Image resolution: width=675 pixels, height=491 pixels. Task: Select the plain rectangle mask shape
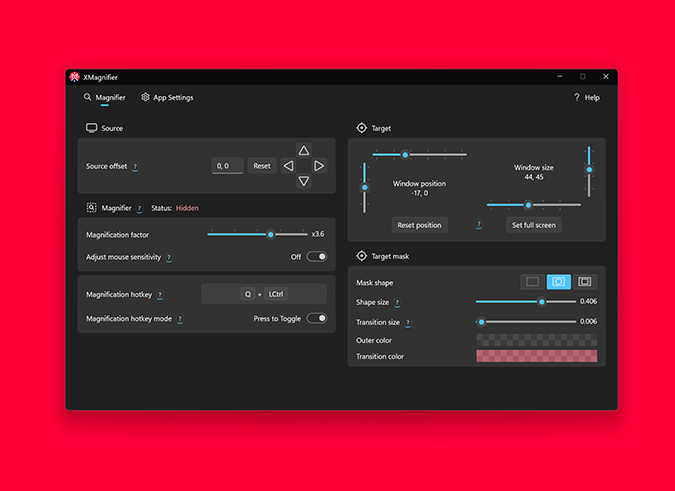coord(533,282)
